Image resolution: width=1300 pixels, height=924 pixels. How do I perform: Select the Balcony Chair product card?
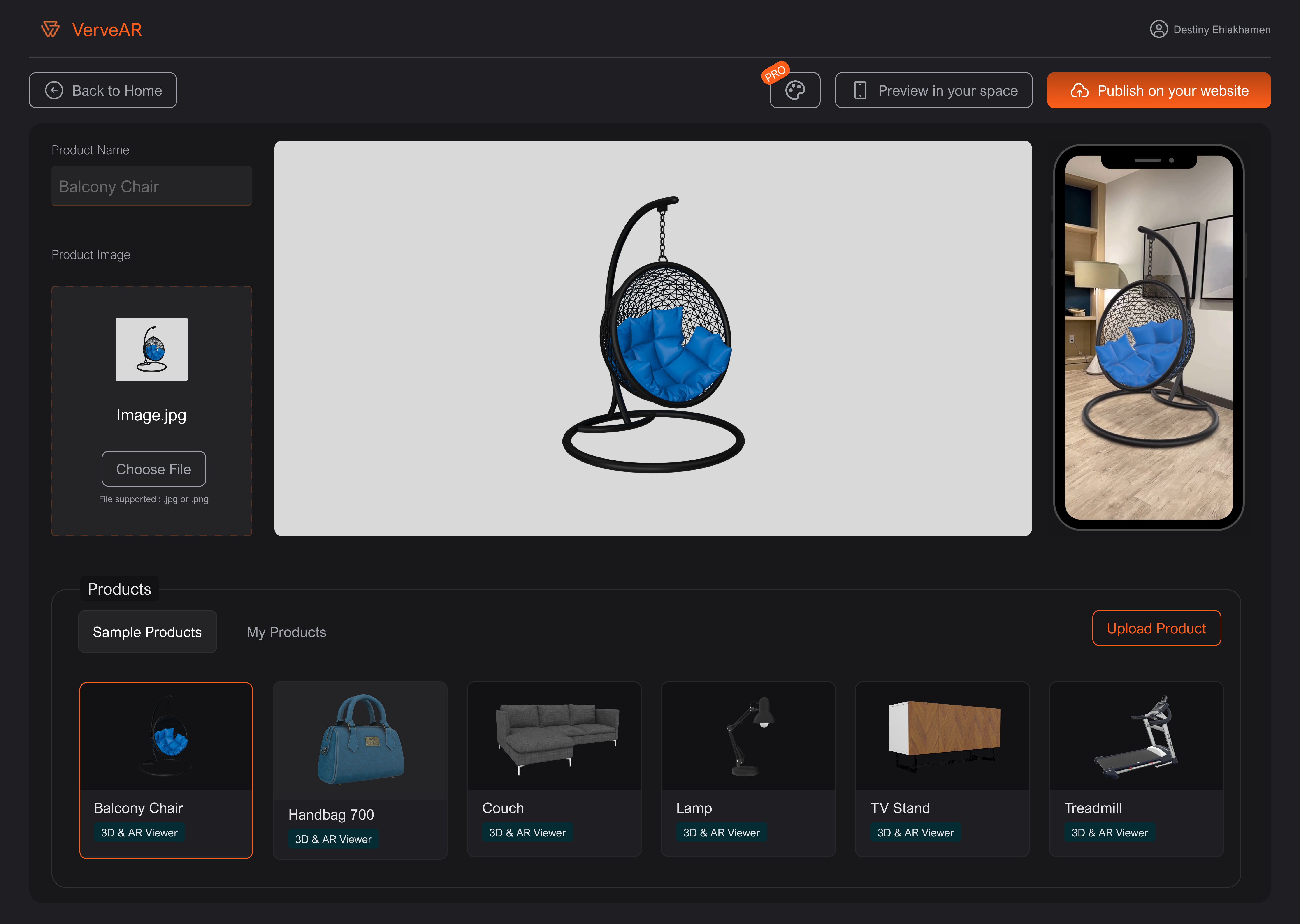click(x=166, y=770)
